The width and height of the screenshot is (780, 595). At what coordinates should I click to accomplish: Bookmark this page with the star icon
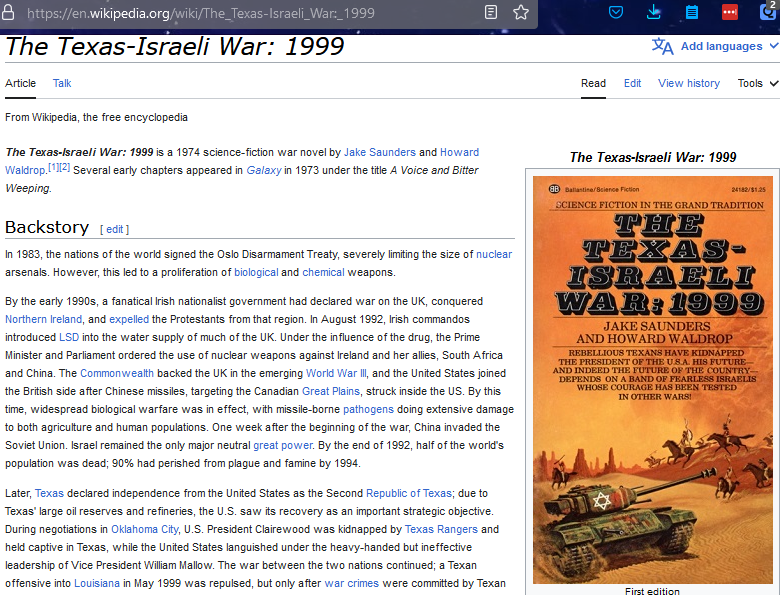521,12
